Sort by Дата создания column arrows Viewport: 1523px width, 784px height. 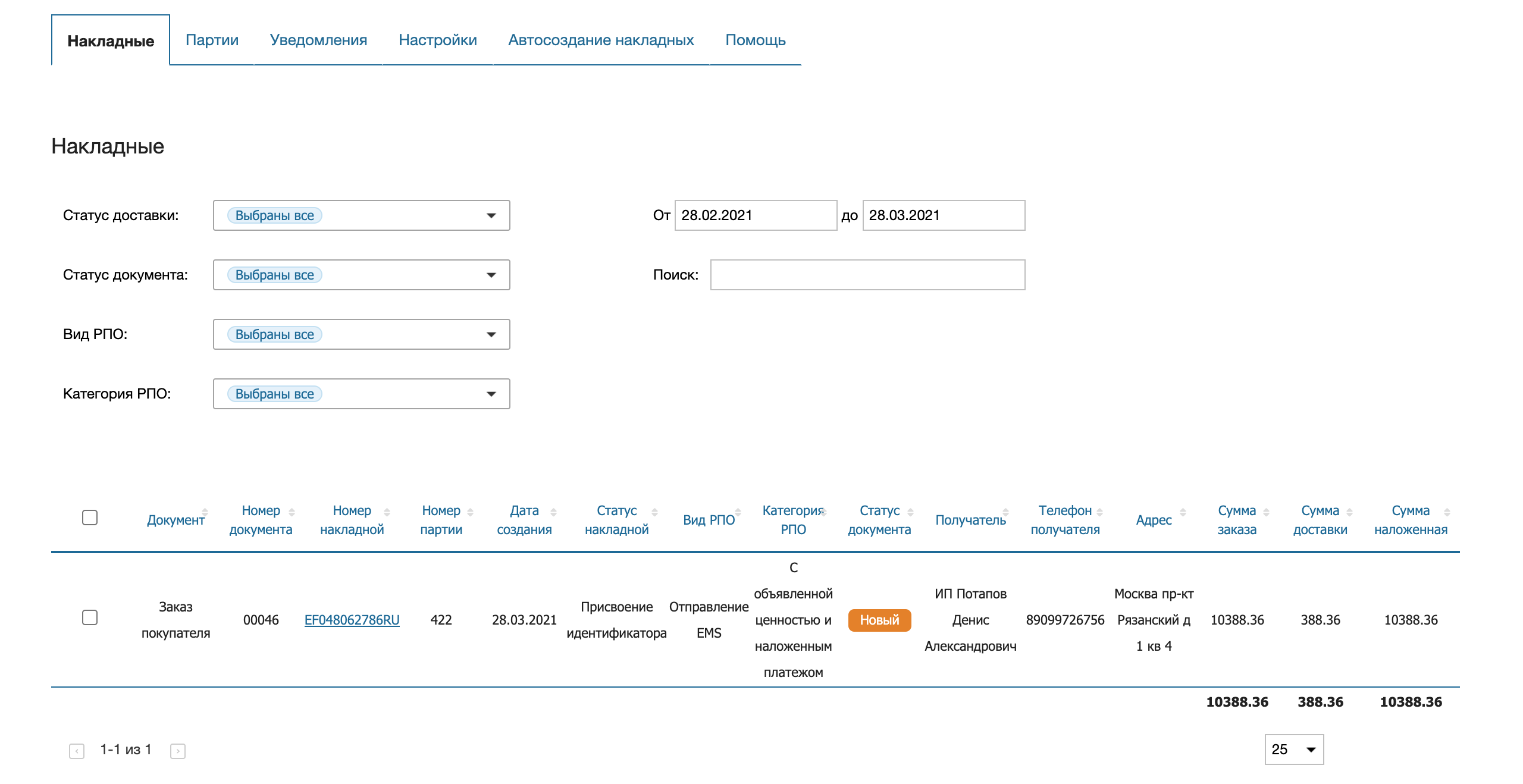(x=553, y=512)
